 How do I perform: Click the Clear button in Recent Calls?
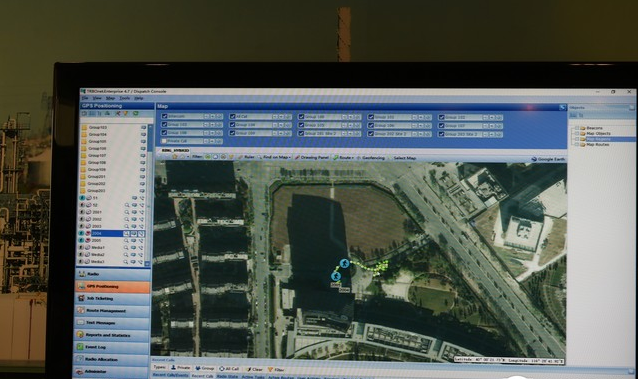pyautogui.click(x=254, y=369)
